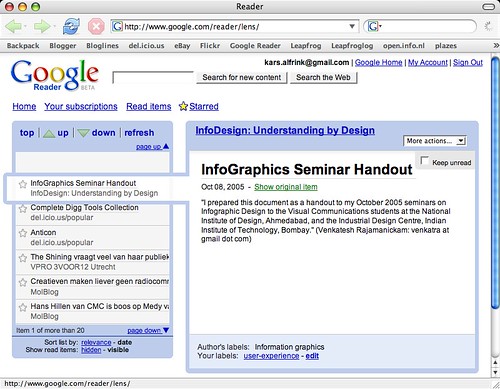Go to the Home tab link

(x=24, y=106)
